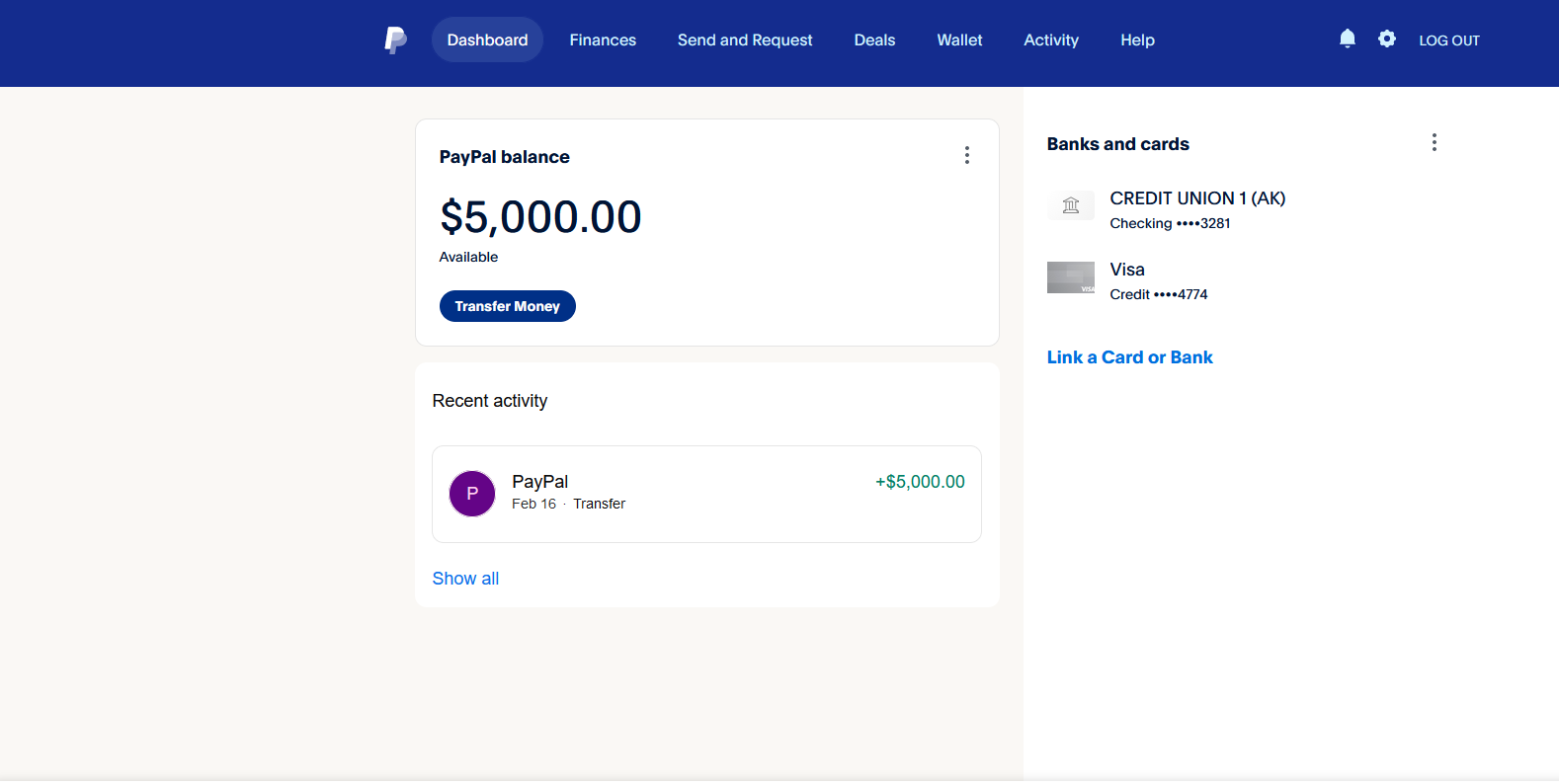Open the Deals page
Image resolution: width=1559 pixels, height=784 pixels.
874,39
